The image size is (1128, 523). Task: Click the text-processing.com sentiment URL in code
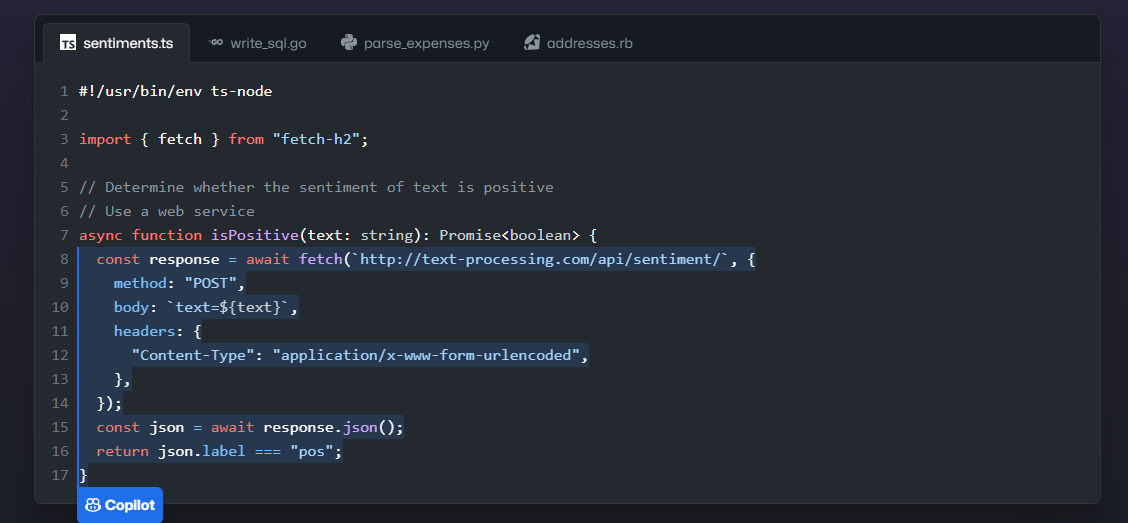(x=542, y=259)
